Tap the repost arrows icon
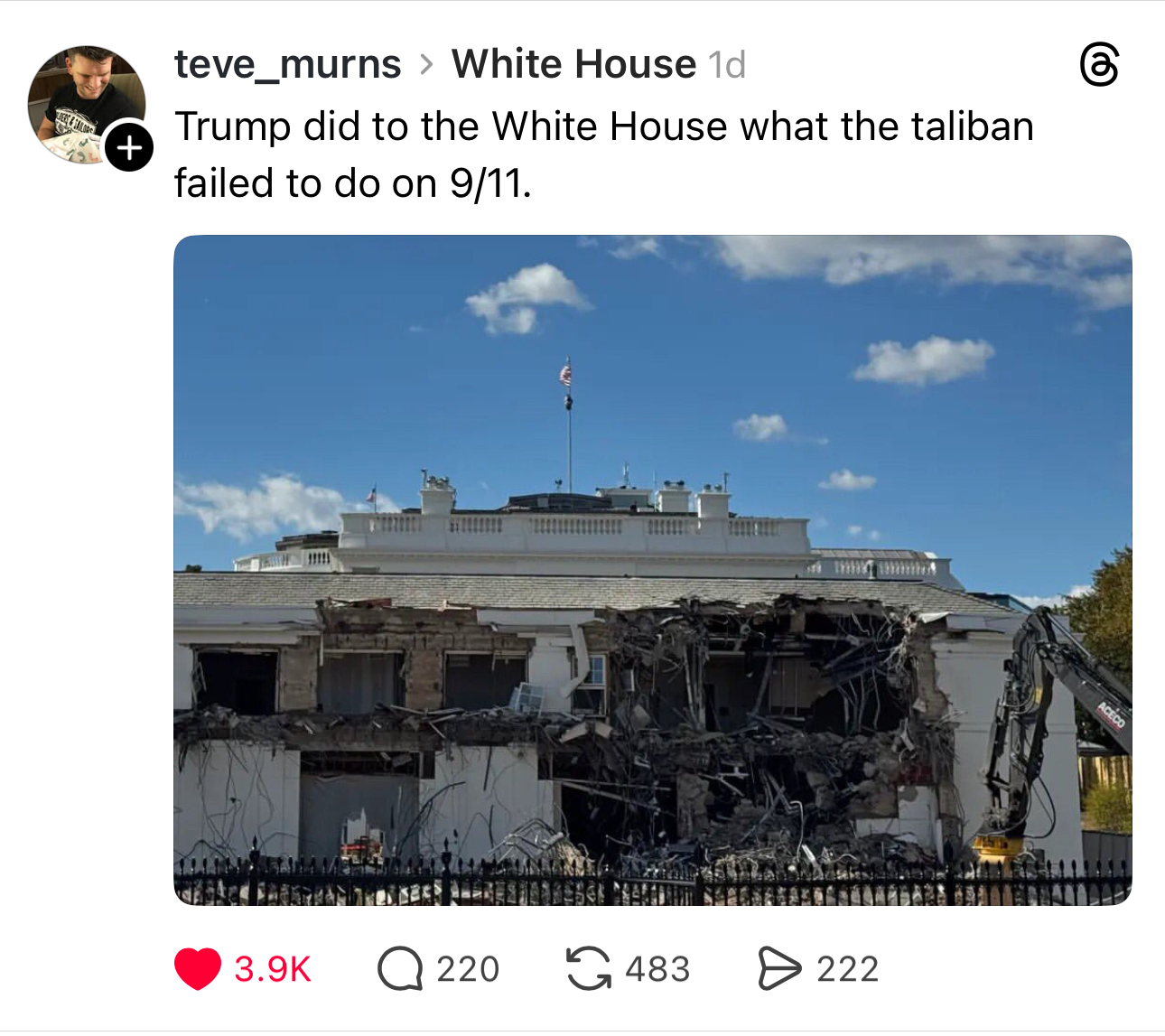Image resolution: width=1165 pixels, height=1036 pixels. pos(589,968)
